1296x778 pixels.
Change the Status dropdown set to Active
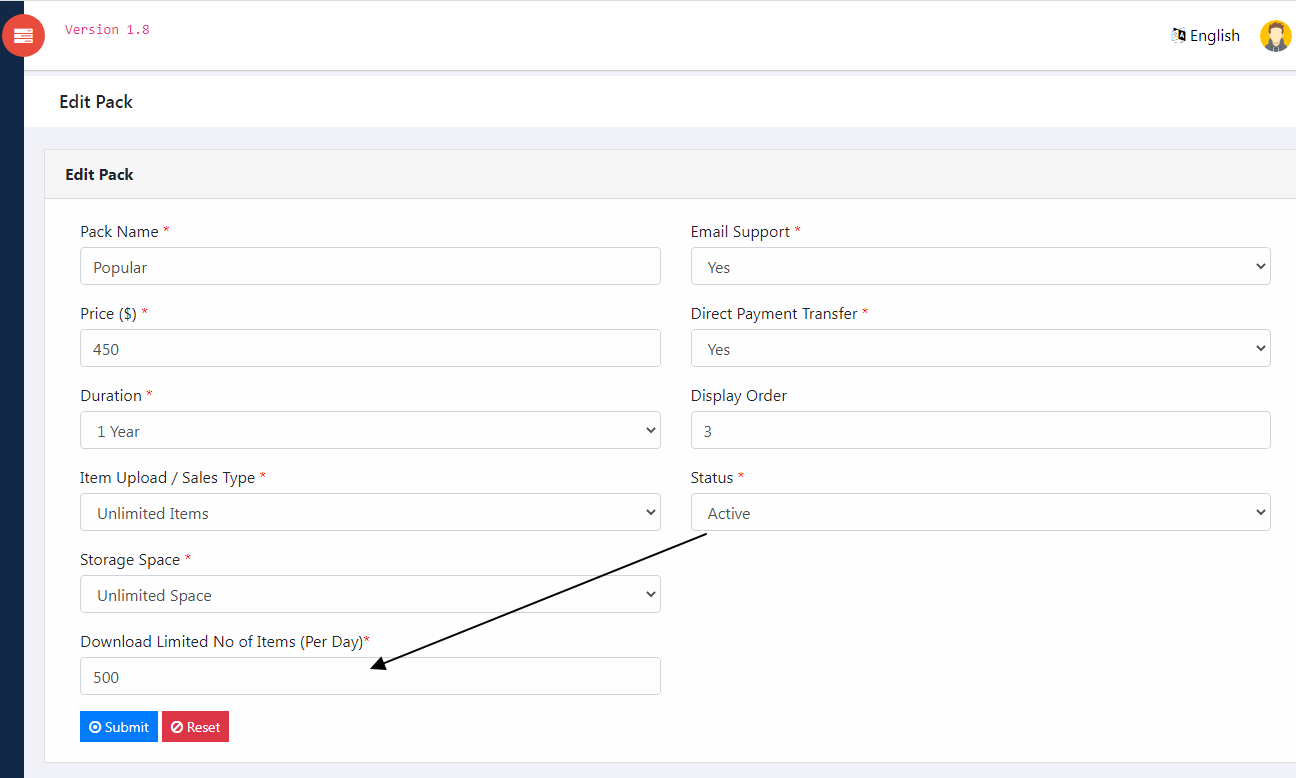(x=980, y=512)
